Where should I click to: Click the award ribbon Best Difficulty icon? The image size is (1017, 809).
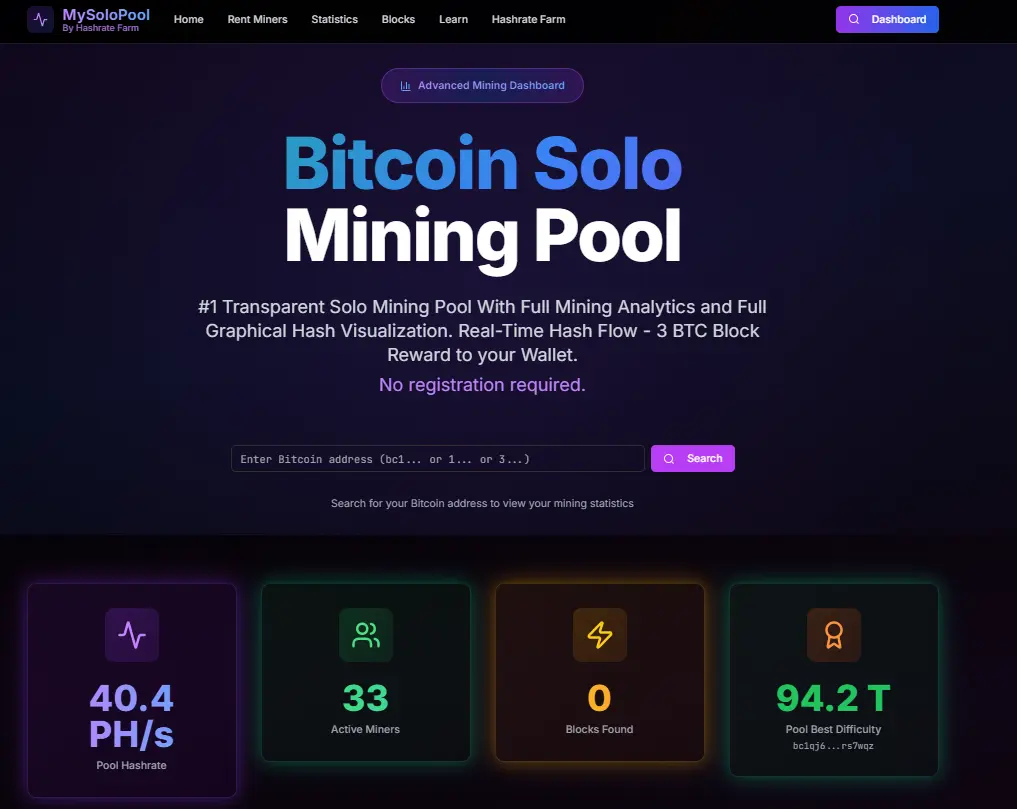834,635
